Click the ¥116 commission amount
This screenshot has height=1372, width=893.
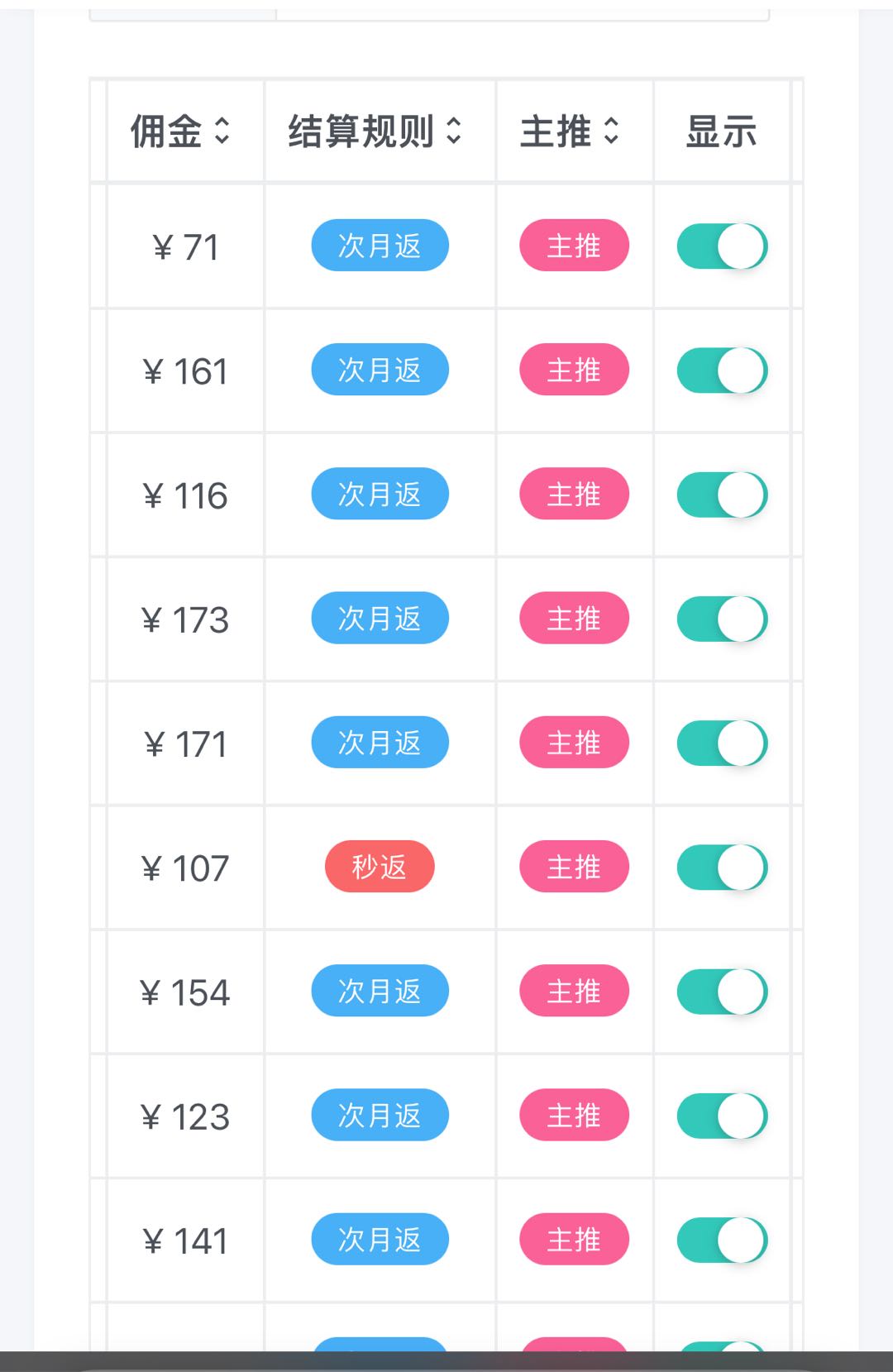pos(185,496)
